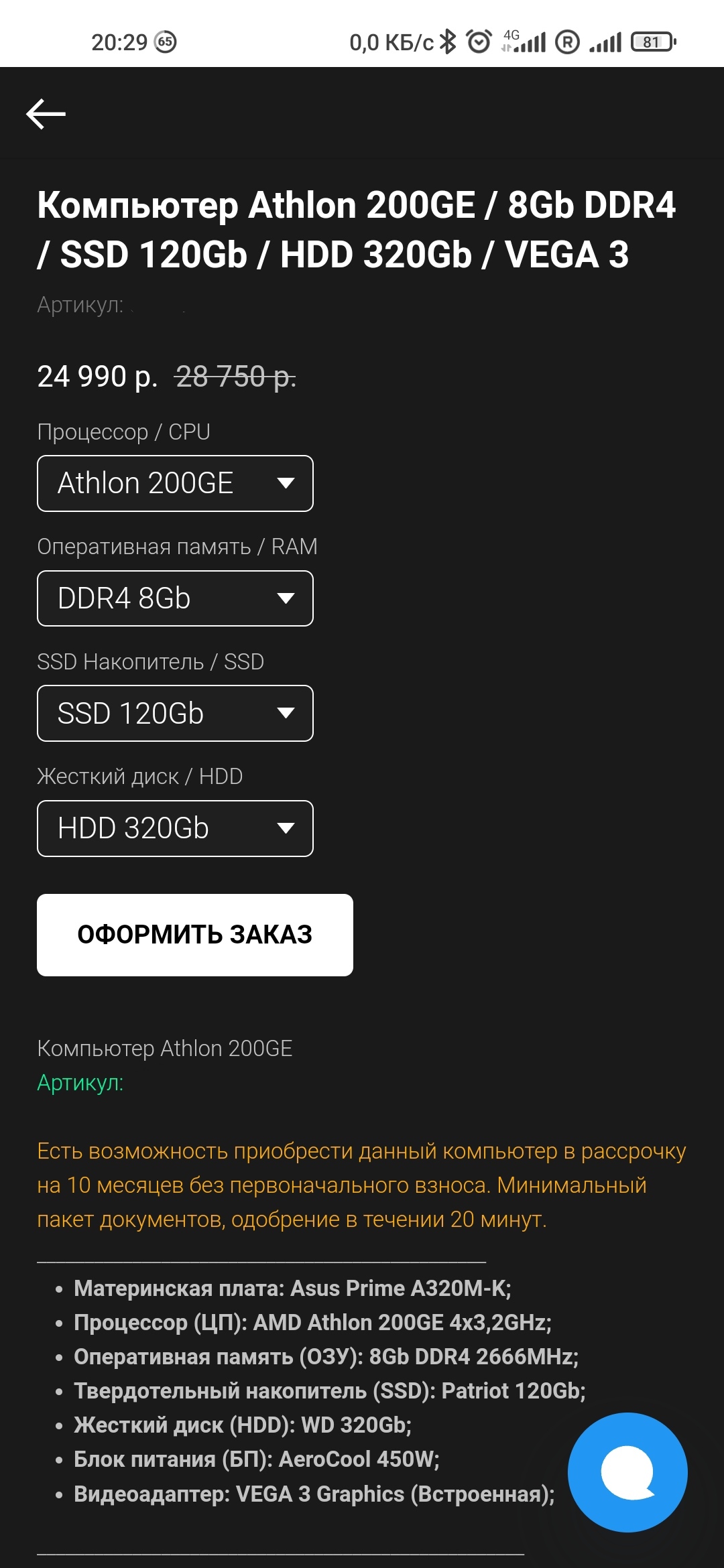This screenshot has height=1568, width=724.
Task: Expand the HDD 320Gb hard drive dropdown
Action: tap(175, 828)
